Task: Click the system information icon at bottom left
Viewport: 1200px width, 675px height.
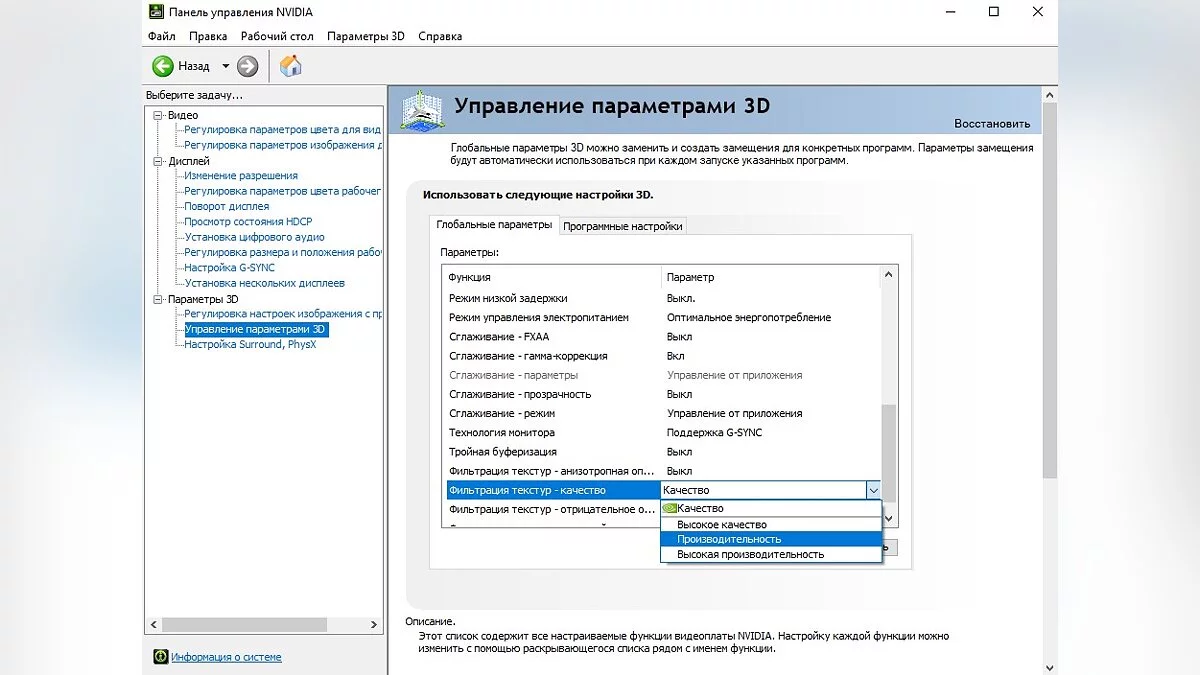Action: [x=159, y=657]
